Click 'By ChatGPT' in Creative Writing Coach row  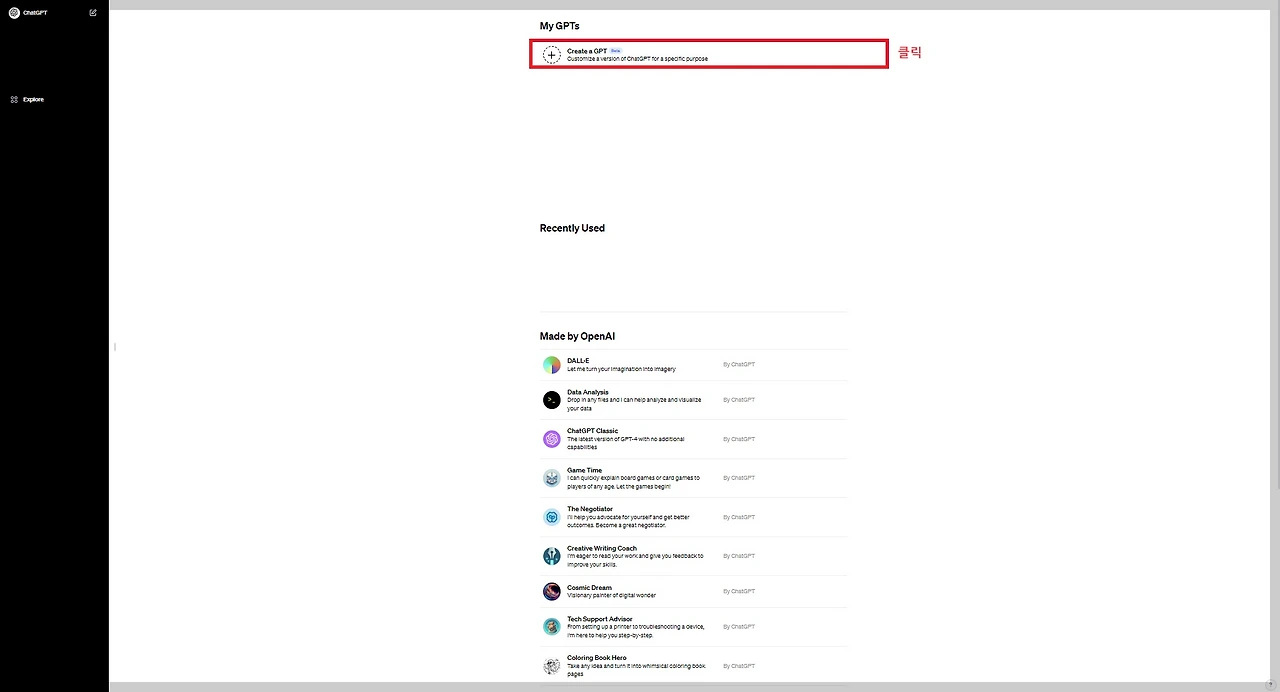(739, 556)
